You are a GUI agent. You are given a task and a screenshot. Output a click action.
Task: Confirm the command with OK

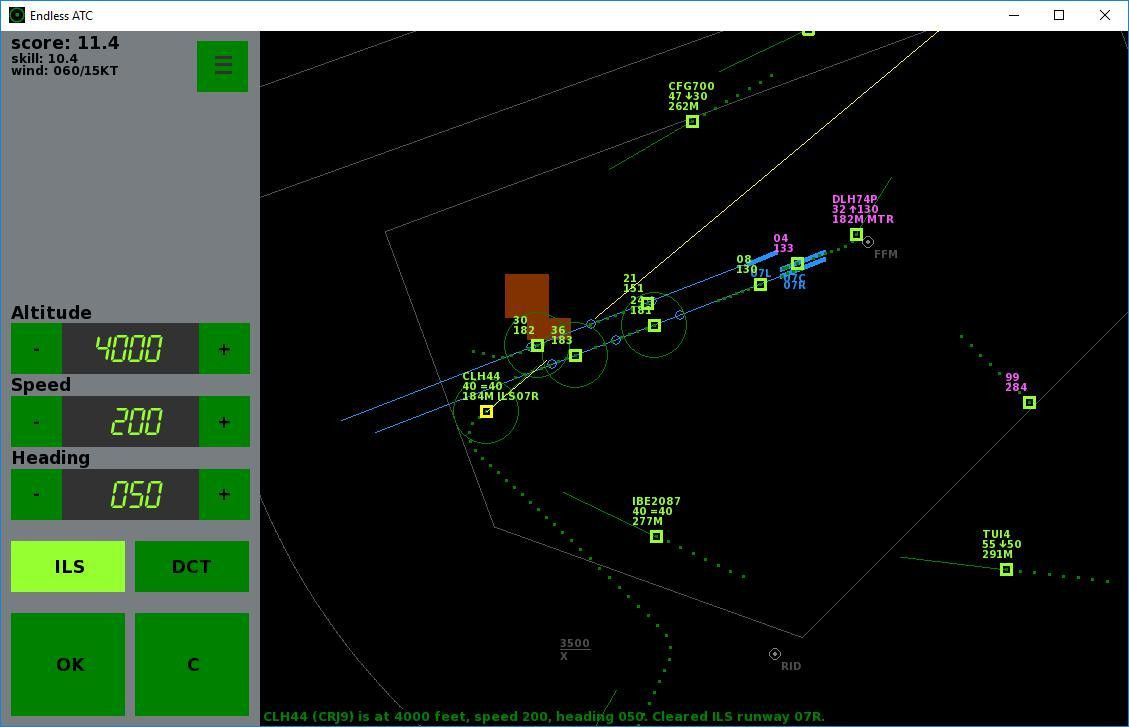68,664
